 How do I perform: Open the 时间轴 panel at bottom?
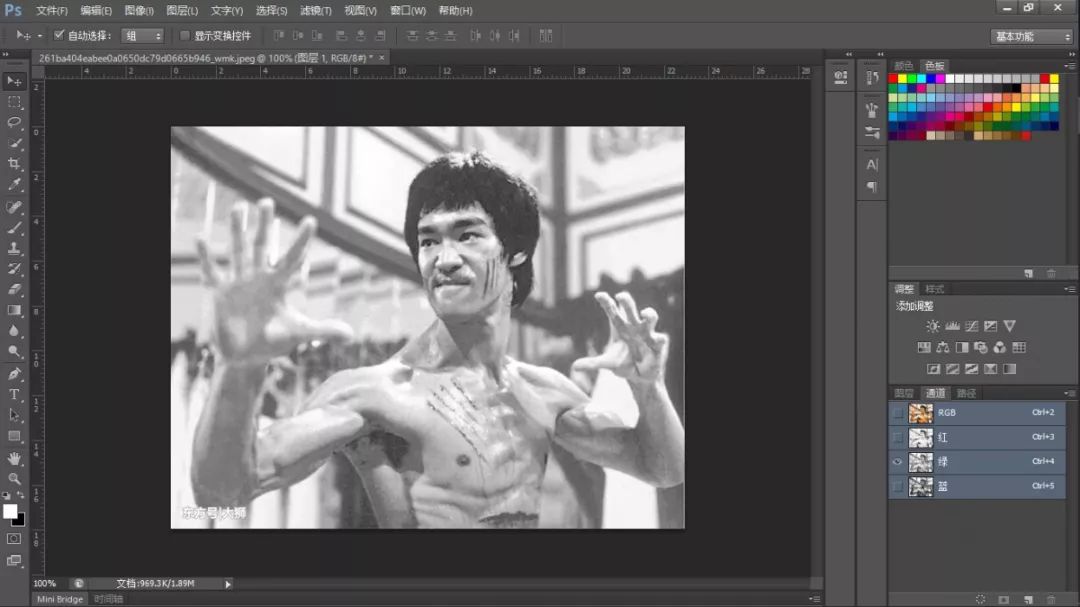pyautogui.click(x=107, y=598)
